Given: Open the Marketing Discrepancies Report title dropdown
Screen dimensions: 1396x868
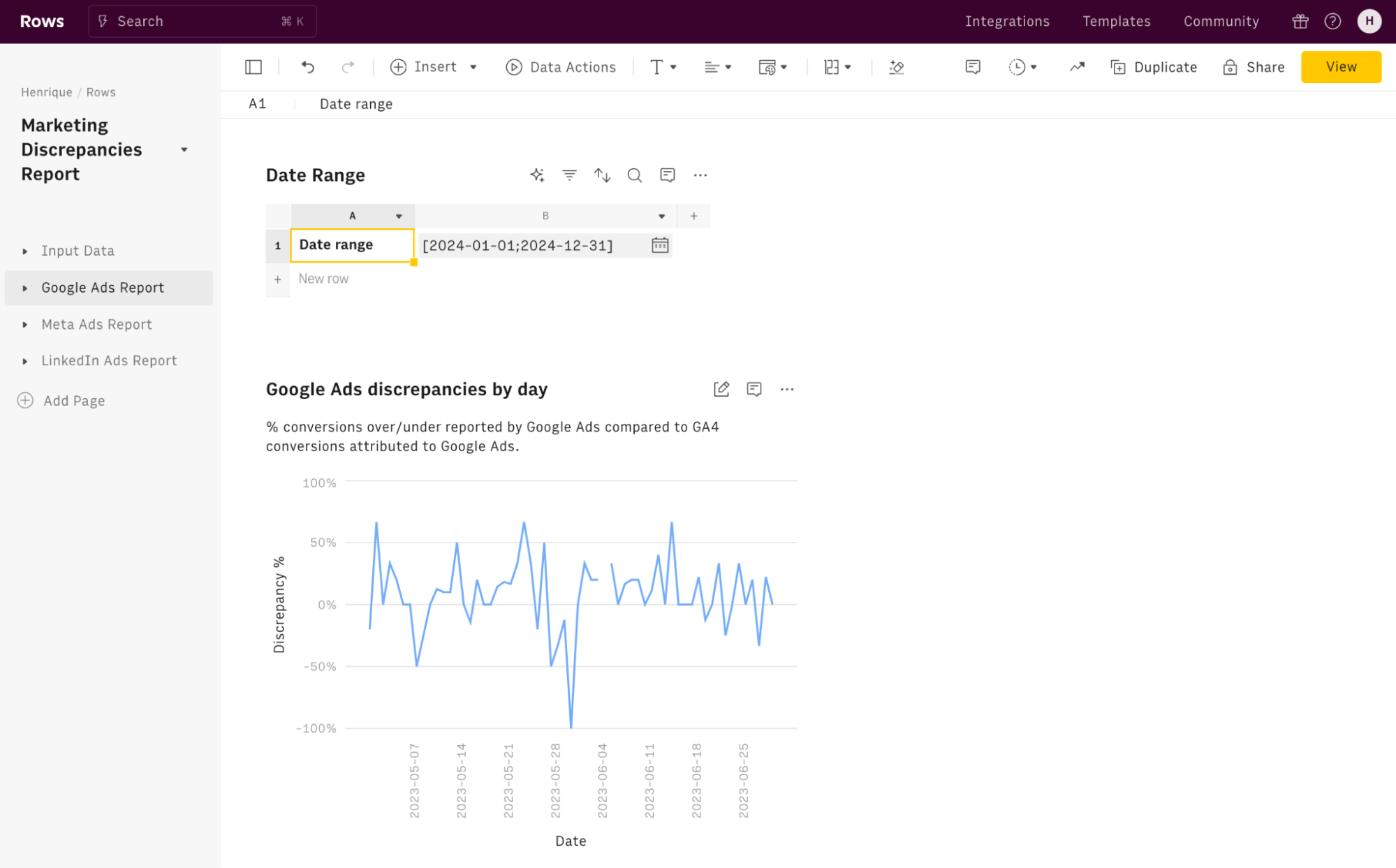Looking at the screenshot, I should [x=184, y=149].
